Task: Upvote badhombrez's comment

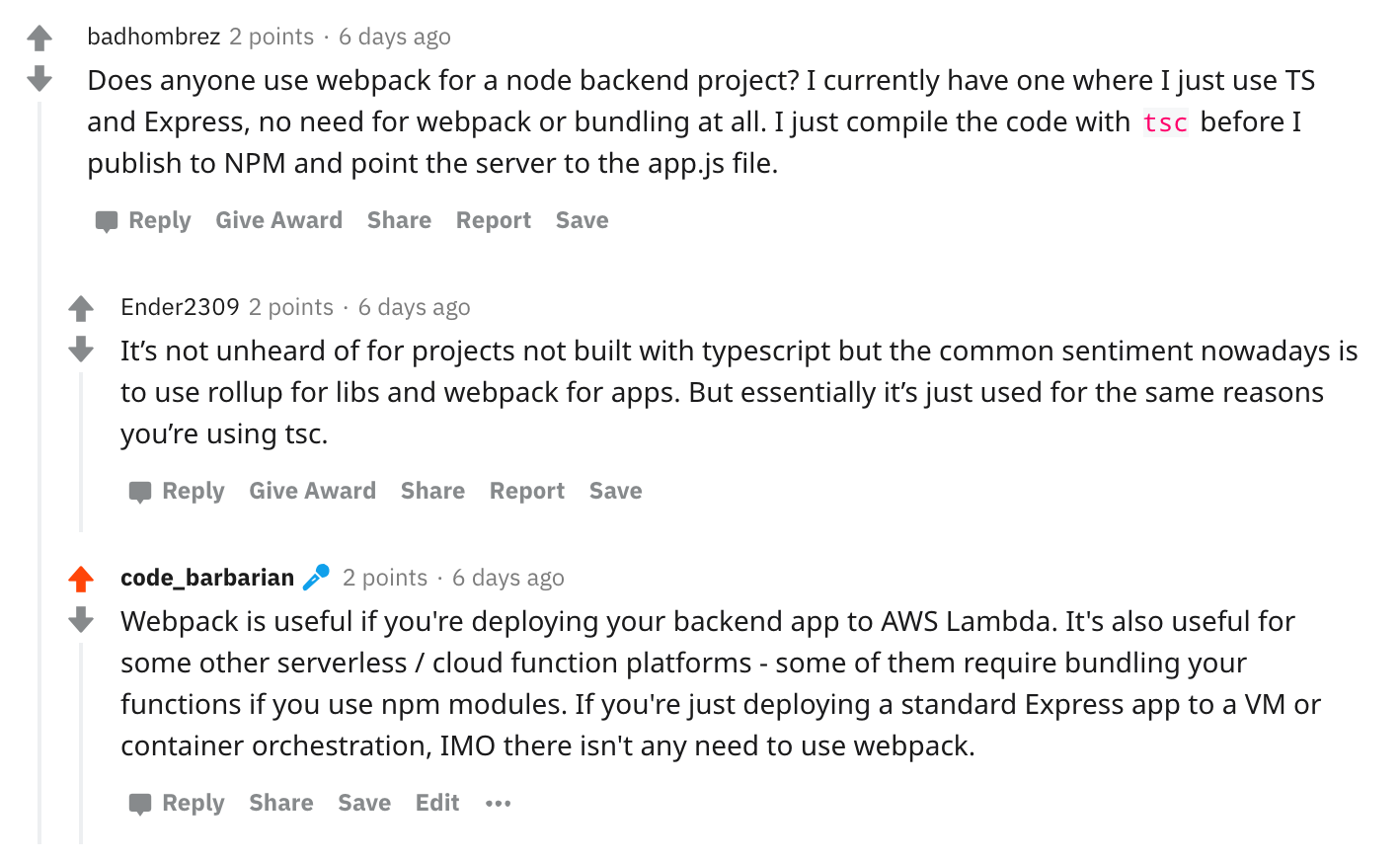Action: tap(39, 38)
